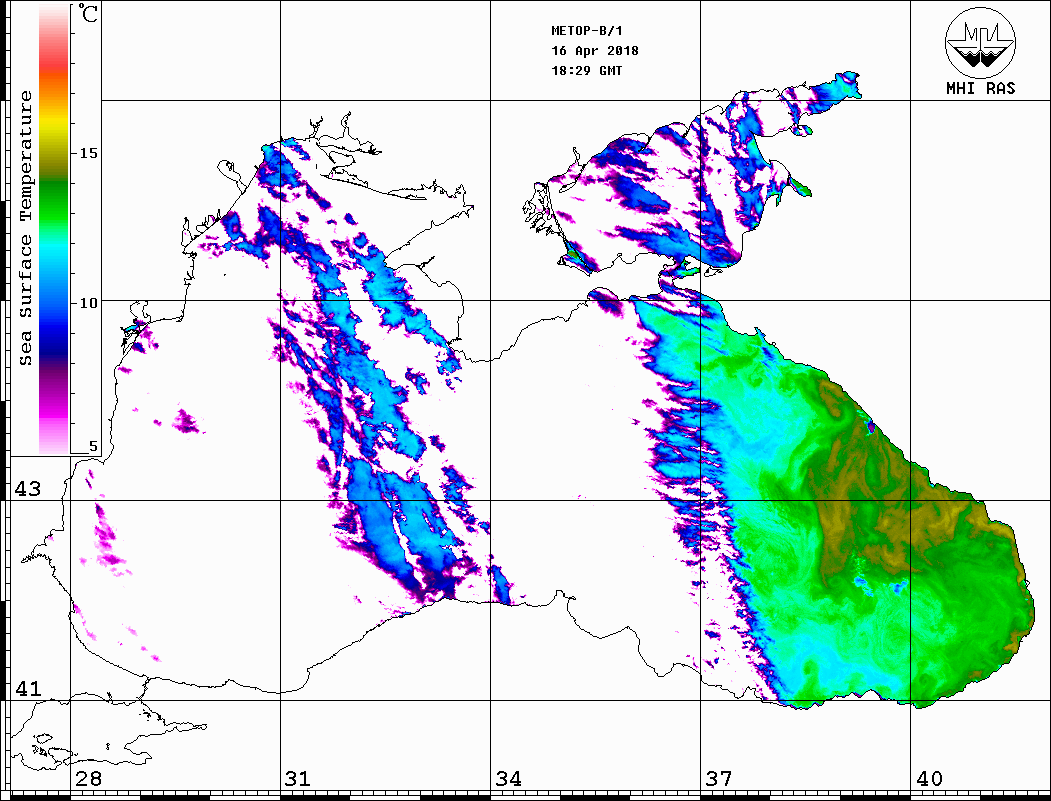Select the longitude label 31
Viewport: 1051px width, 801px height.
(x=297, y=779)
